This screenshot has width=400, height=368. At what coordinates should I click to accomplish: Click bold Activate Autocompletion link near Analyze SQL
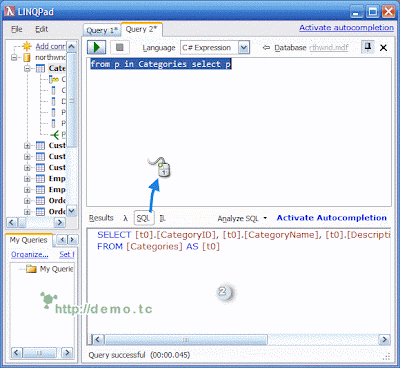point(332,218)
